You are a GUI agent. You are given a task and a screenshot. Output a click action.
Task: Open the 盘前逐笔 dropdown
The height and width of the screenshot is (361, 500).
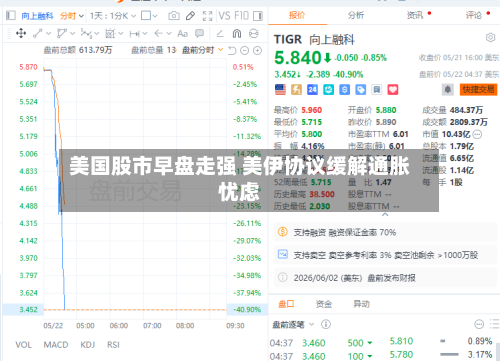coord(293,324)
